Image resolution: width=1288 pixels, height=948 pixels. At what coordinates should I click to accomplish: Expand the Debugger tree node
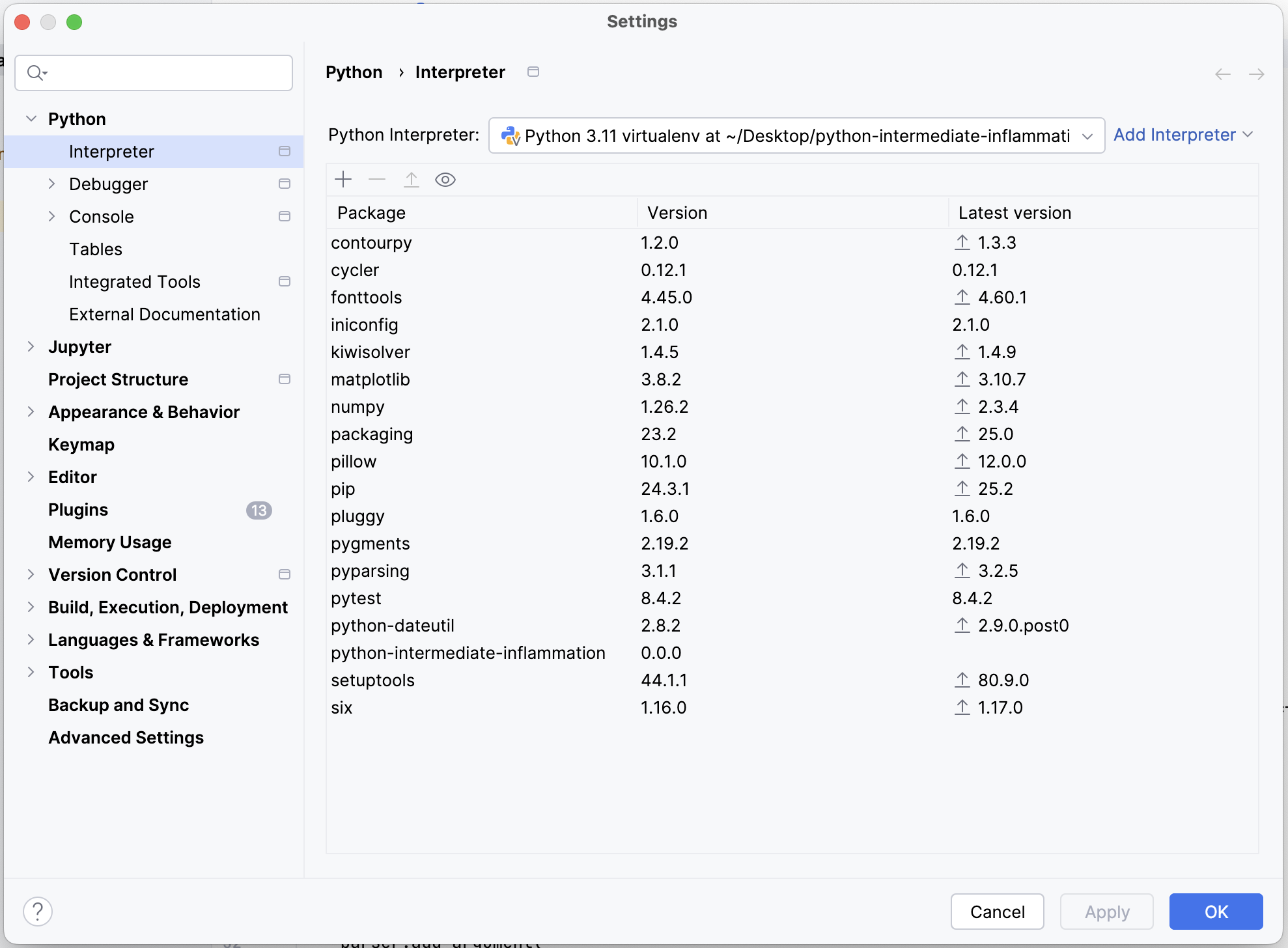click(x=52, y=184)
